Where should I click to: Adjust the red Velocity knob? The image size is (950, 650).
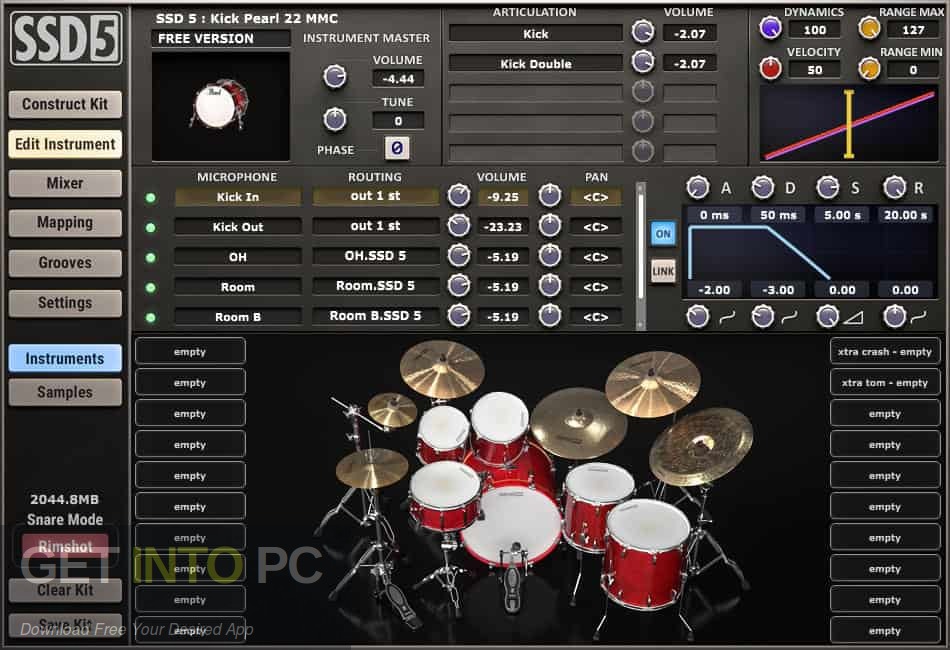[769, 68]
